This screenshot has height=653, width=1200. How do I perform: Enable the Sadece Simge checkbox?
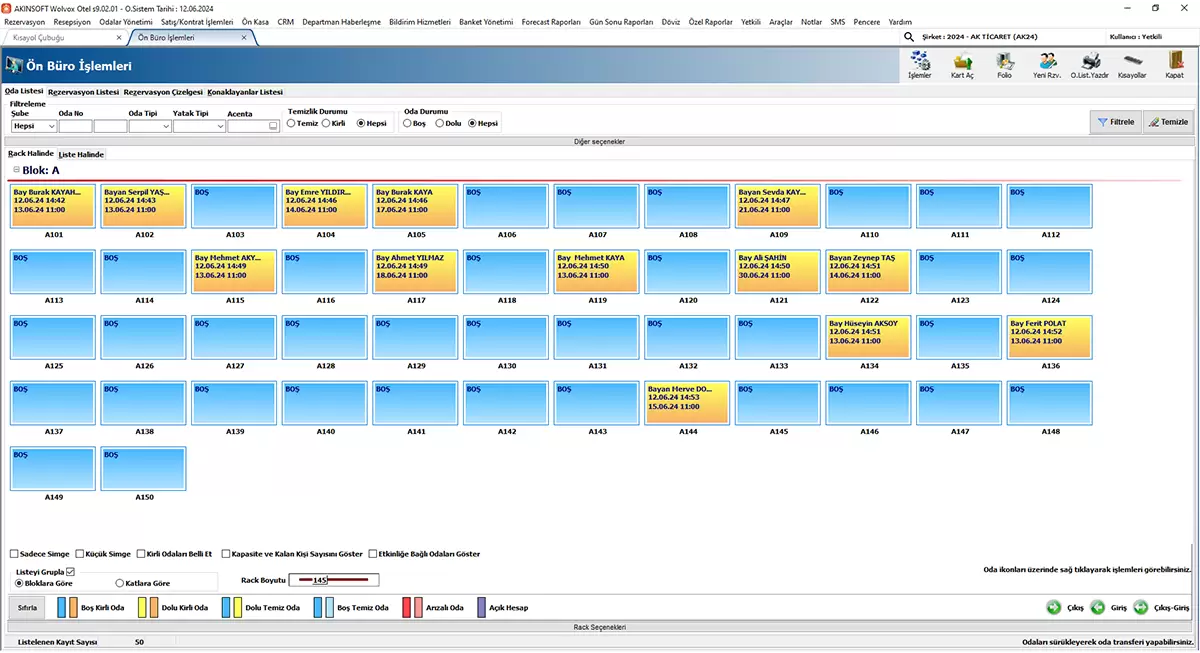pyautogui.click(x=14, y=554)
